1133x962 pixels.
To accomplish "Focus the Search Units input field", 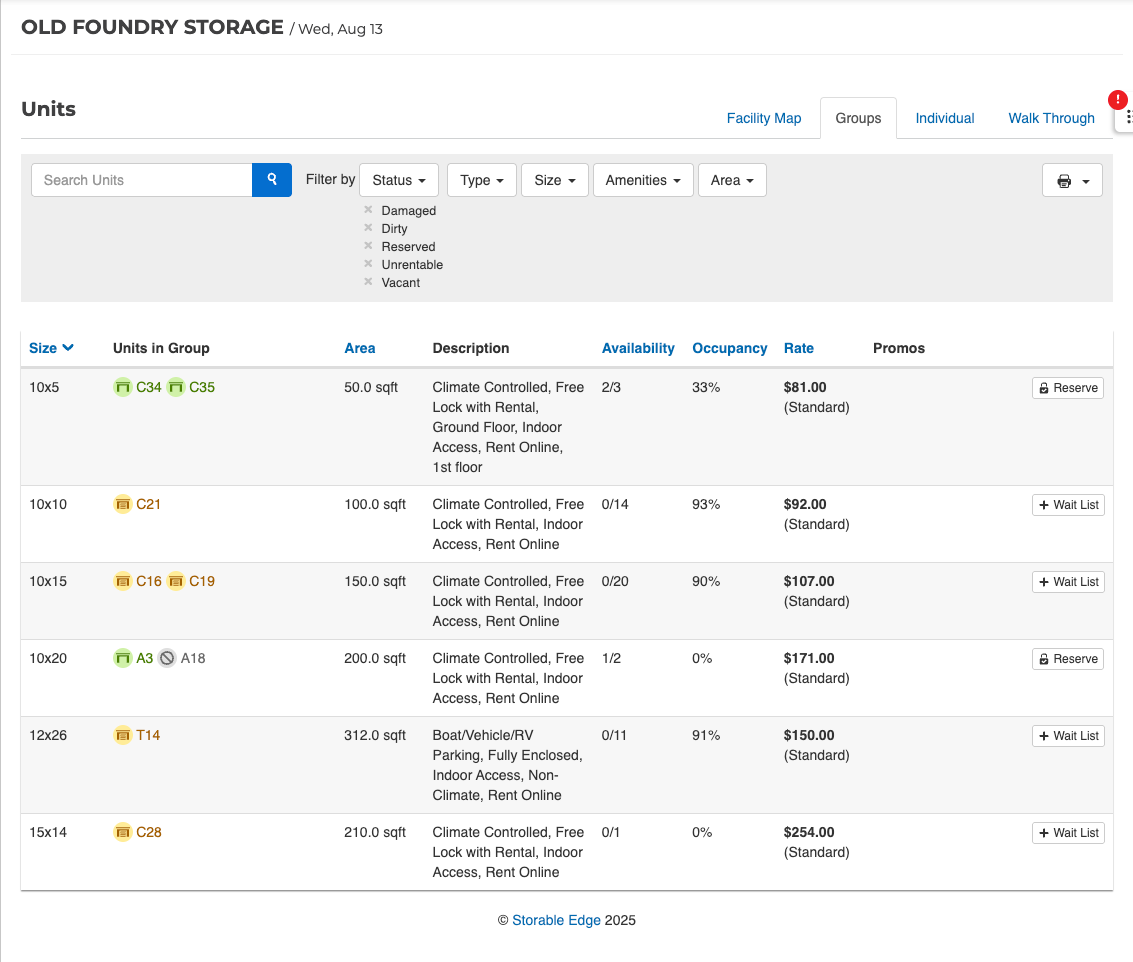I will click(142, 180).
